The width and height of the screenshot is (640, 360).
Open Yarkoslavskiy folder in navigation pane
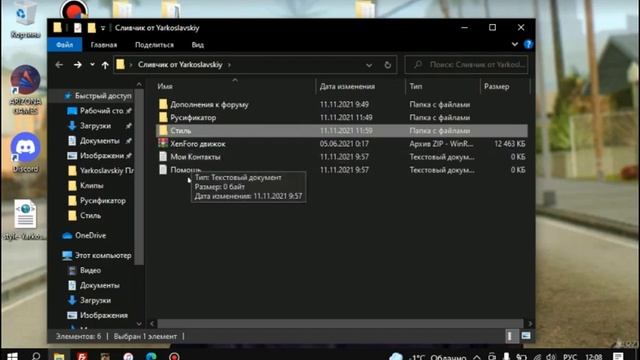pos(107,171)
